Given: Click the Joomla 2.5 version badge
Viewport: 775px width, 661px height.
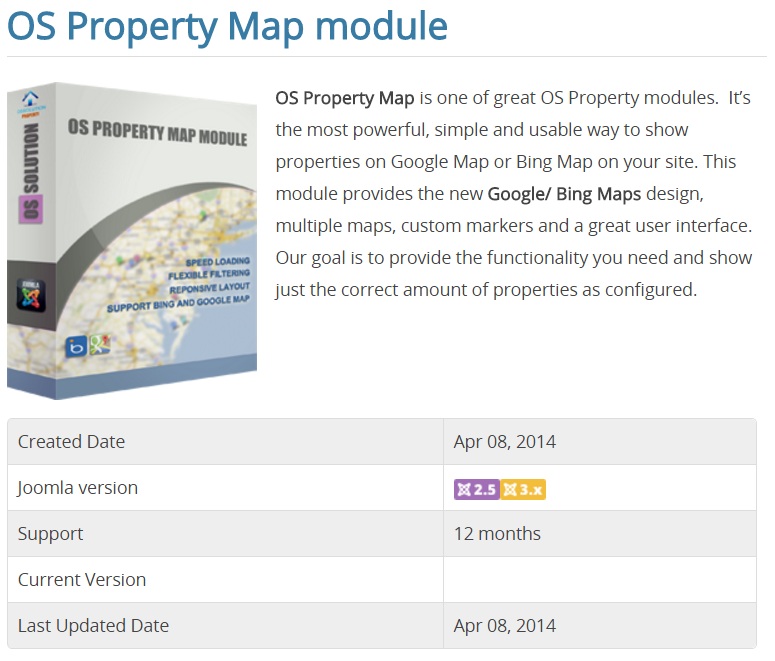Looking at the screenshot, I should (x=476, y=489).
